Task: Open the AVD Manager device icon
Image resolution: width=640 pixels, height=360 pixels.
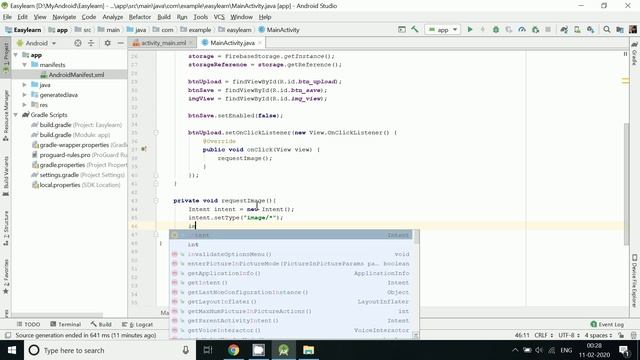Action: 577,29
